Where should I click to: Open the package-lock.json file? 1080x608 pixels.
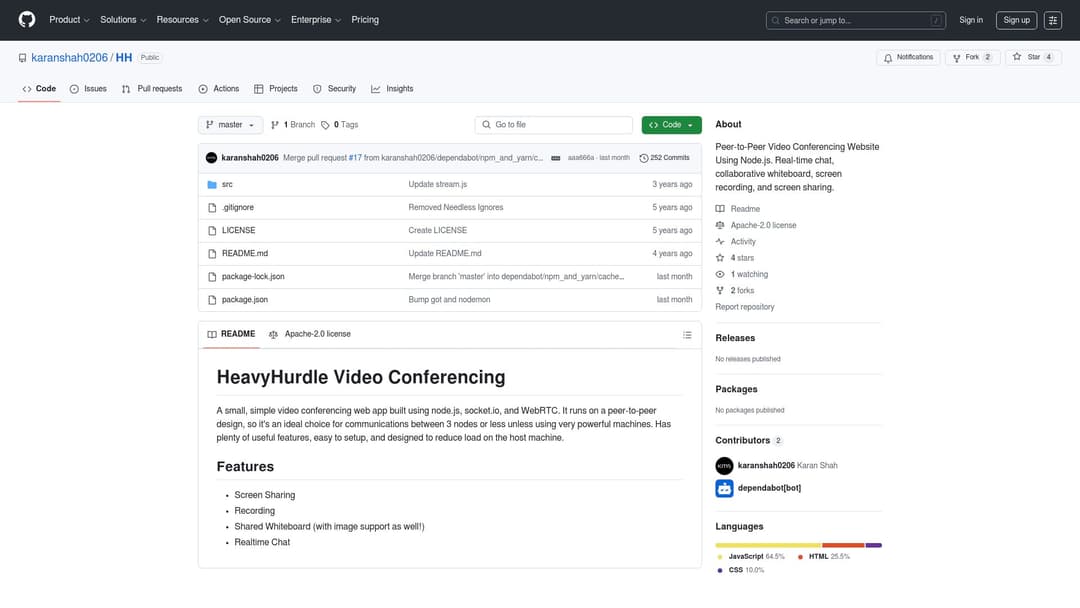pos(253,277)
